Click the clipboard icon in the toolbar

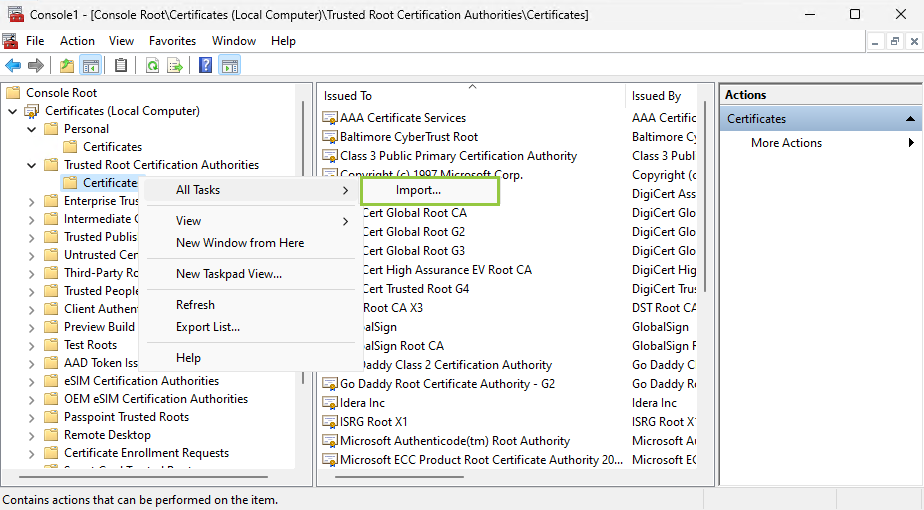[x=121, y=66]
